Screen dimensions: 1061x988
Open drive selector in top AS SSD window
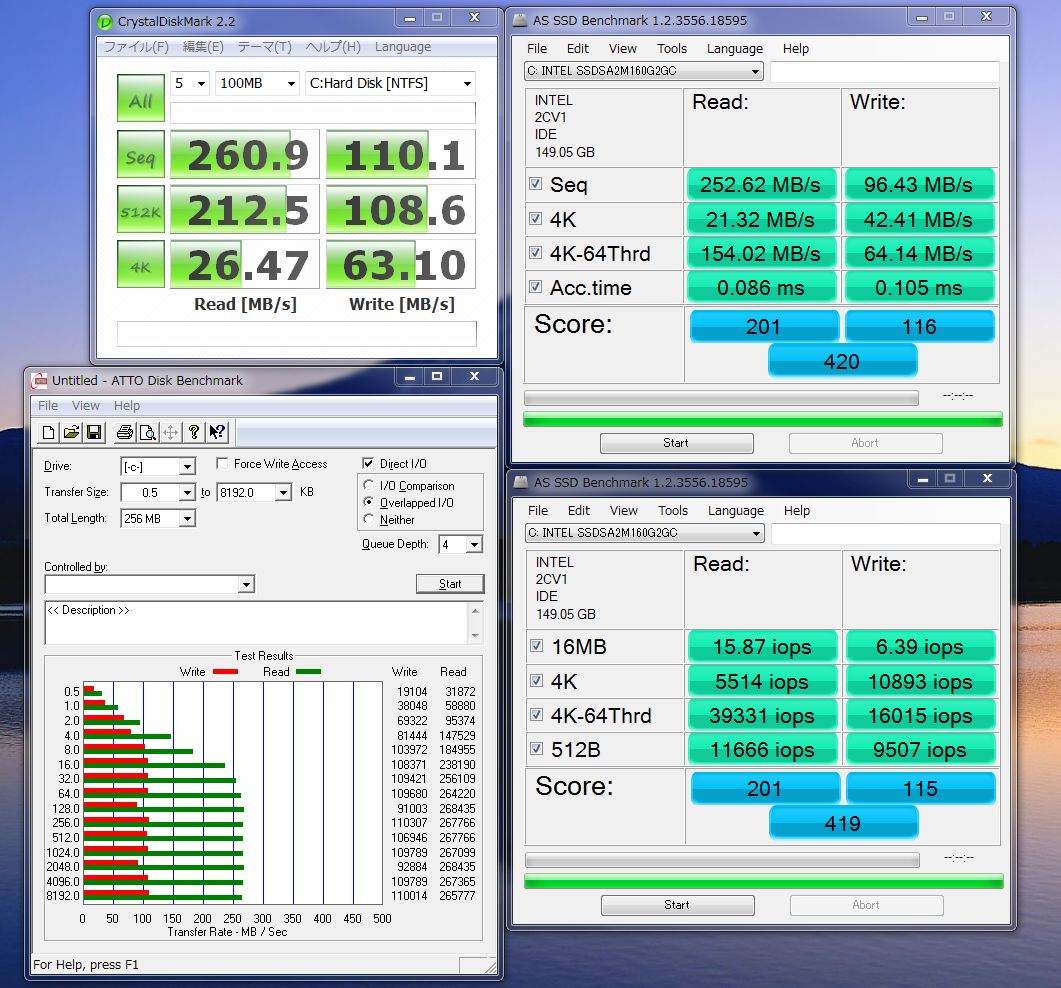[x=644, y=71]
